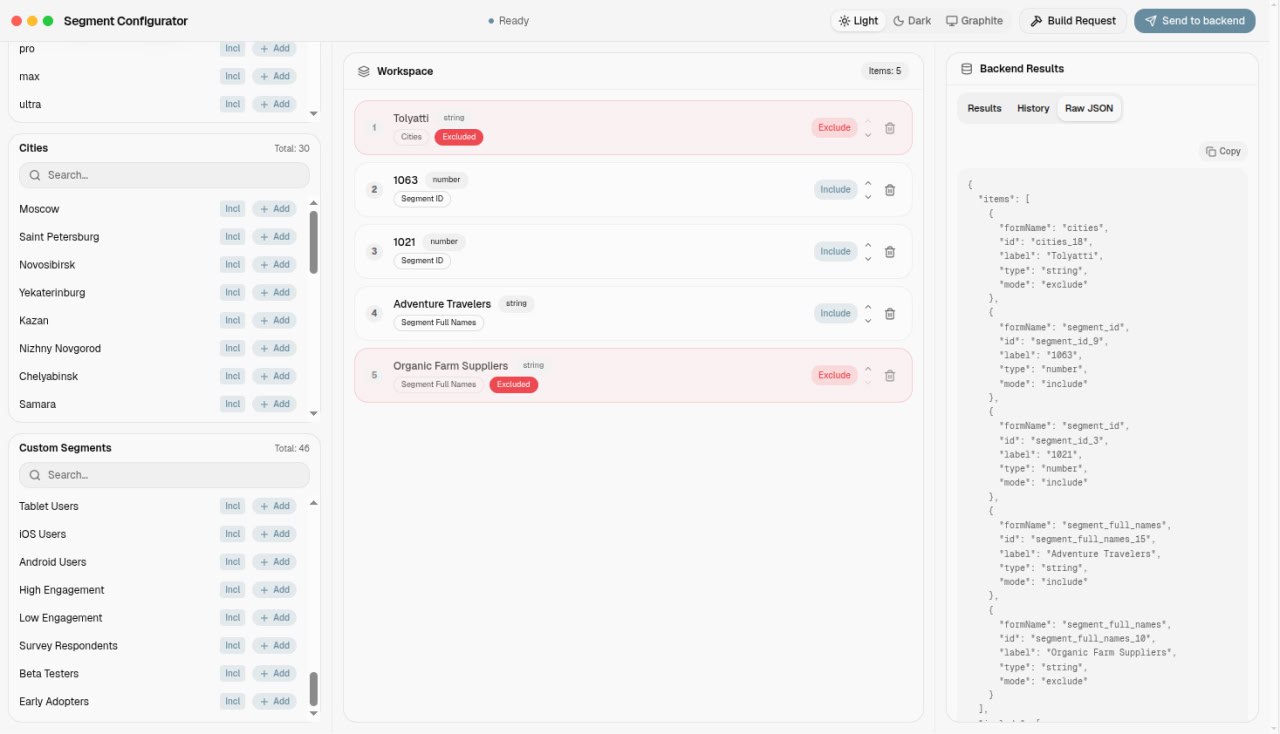Send configuration to backend

click(x=1195, y=21)
